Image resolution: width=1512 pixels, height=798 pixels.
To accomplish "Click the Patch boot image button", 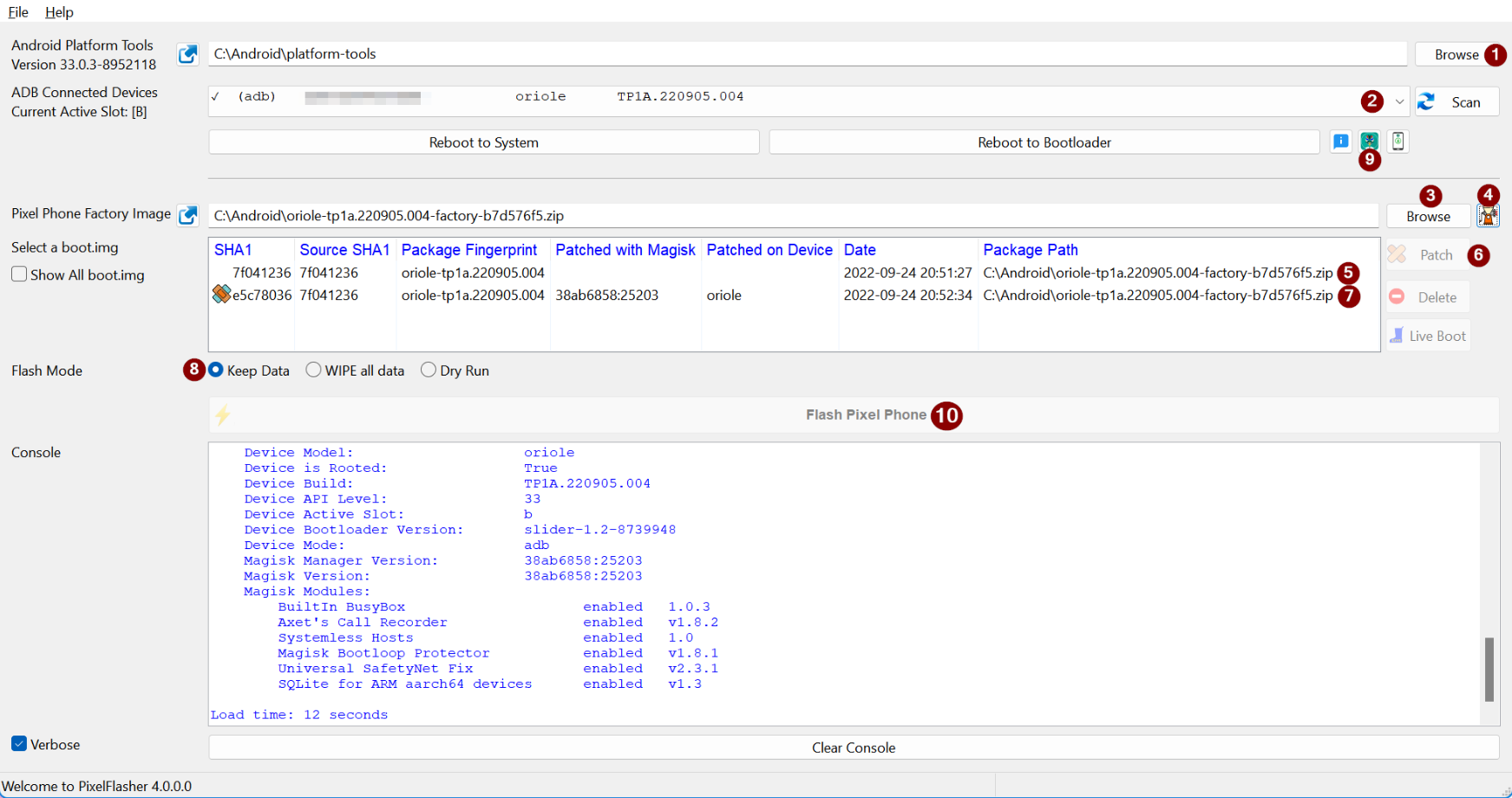I will pos(1427,255).
